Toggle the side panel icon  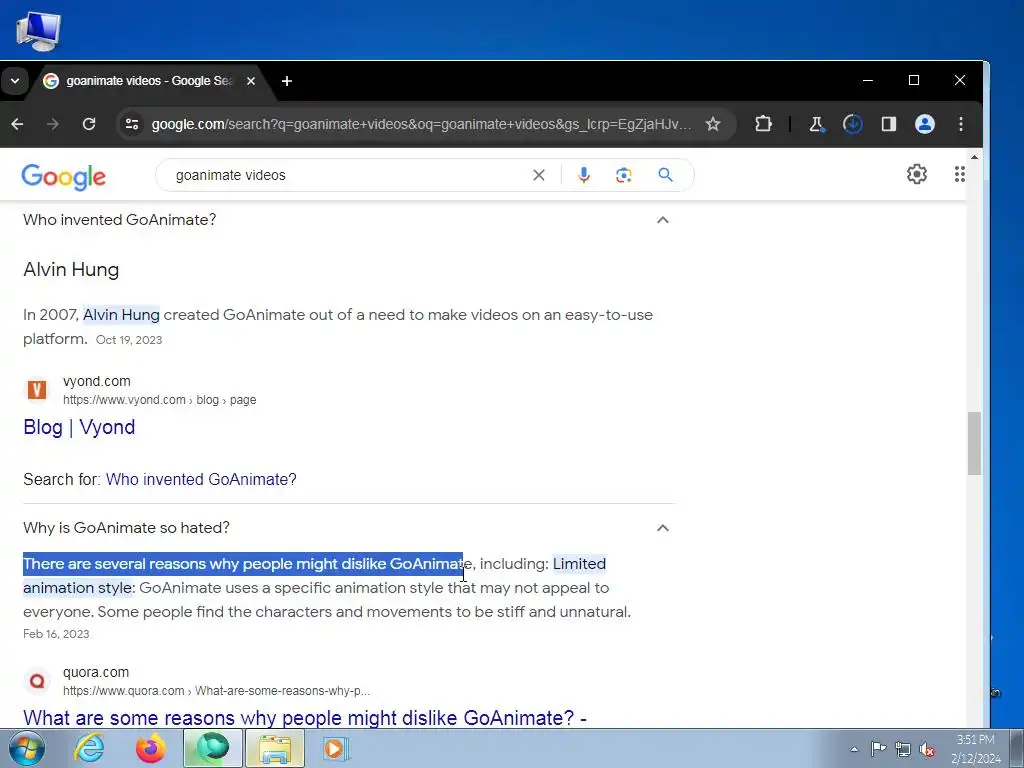(888, 124)
